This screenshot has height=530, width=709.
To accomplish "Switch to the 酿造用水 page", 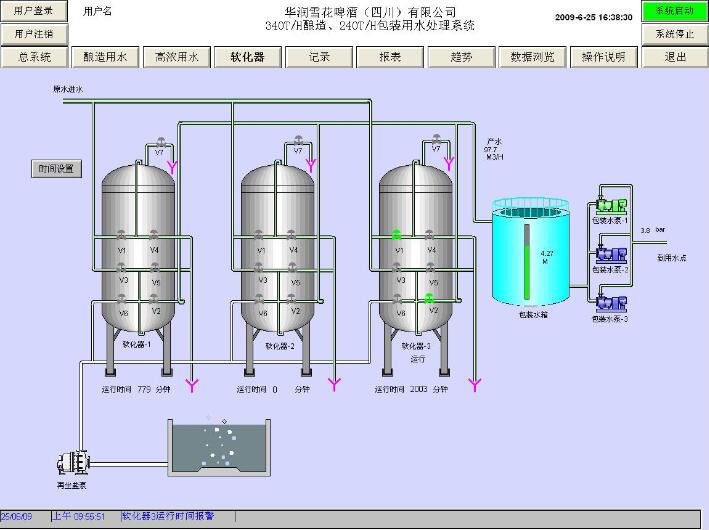I will (x=105, y=57).
